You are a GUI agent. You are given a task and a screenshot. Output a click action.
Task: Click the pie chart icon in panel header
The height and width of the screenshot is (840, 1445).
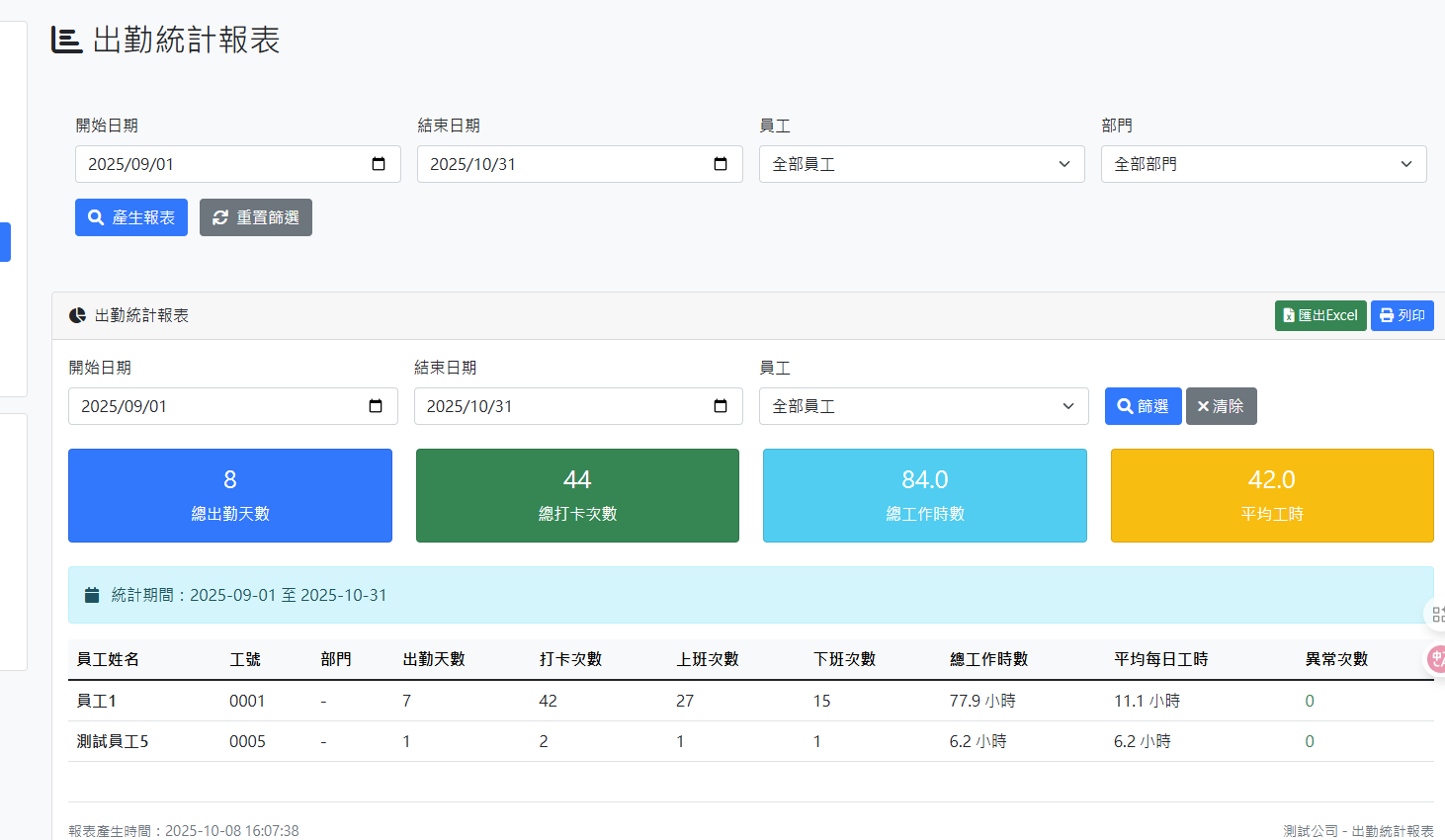coord(77,315)
